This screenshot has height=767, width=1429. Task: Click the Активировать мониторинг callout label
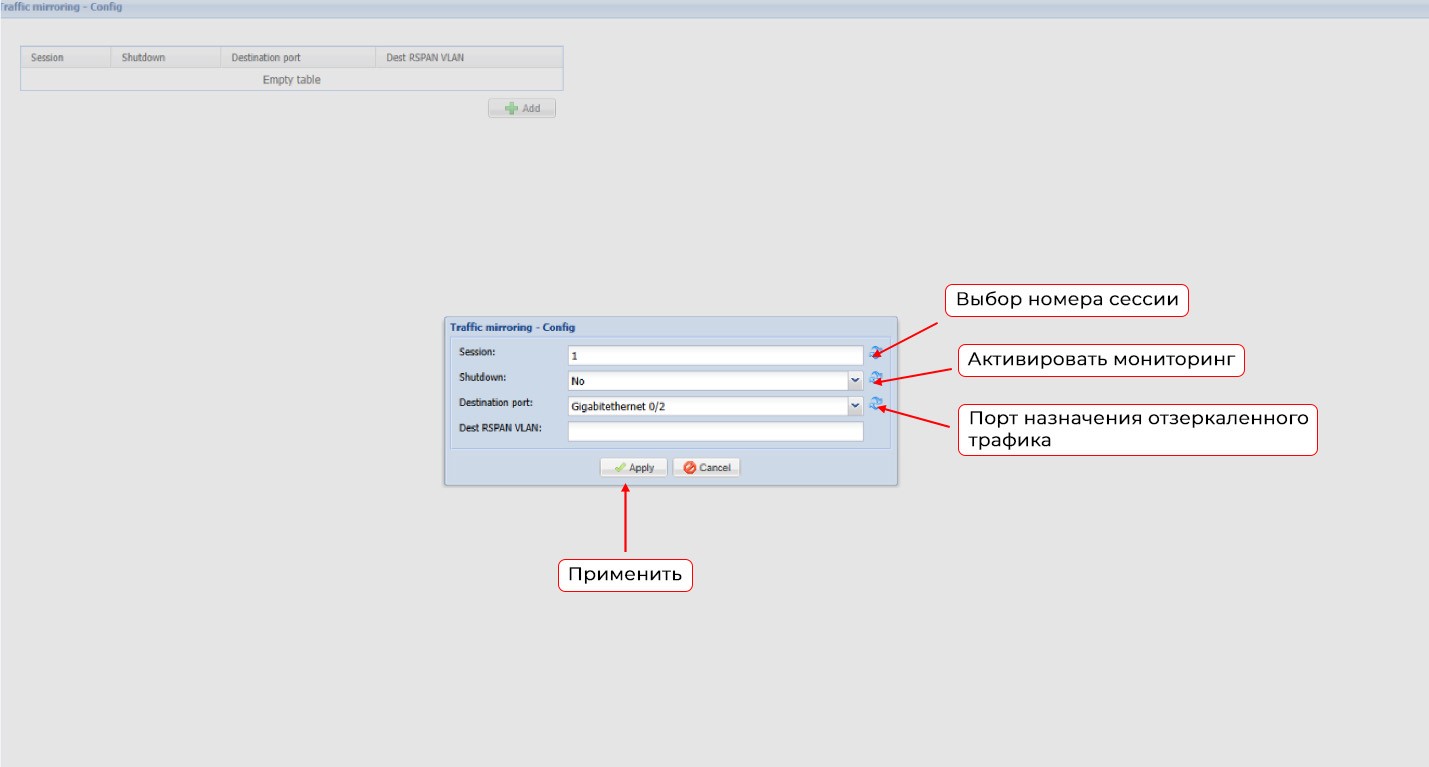click(x=1101, y=360)
